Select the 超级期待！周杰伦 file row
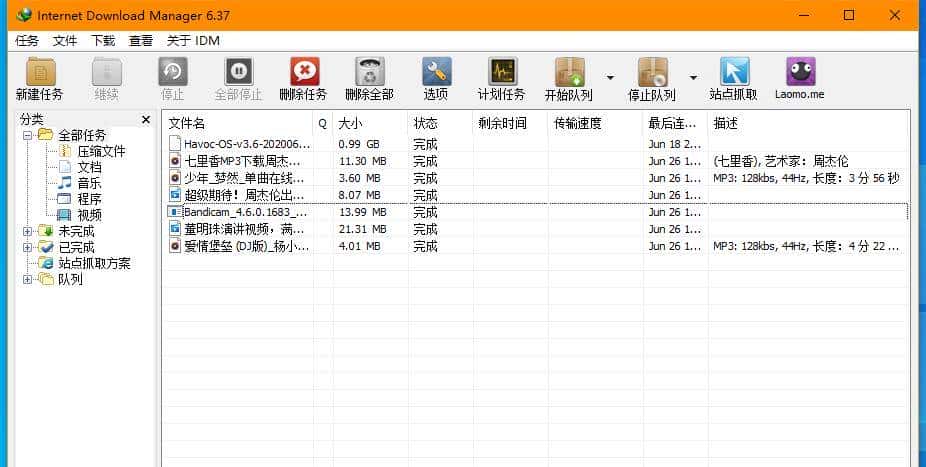The width and height of the screenshot is (926, 467). 535,195
